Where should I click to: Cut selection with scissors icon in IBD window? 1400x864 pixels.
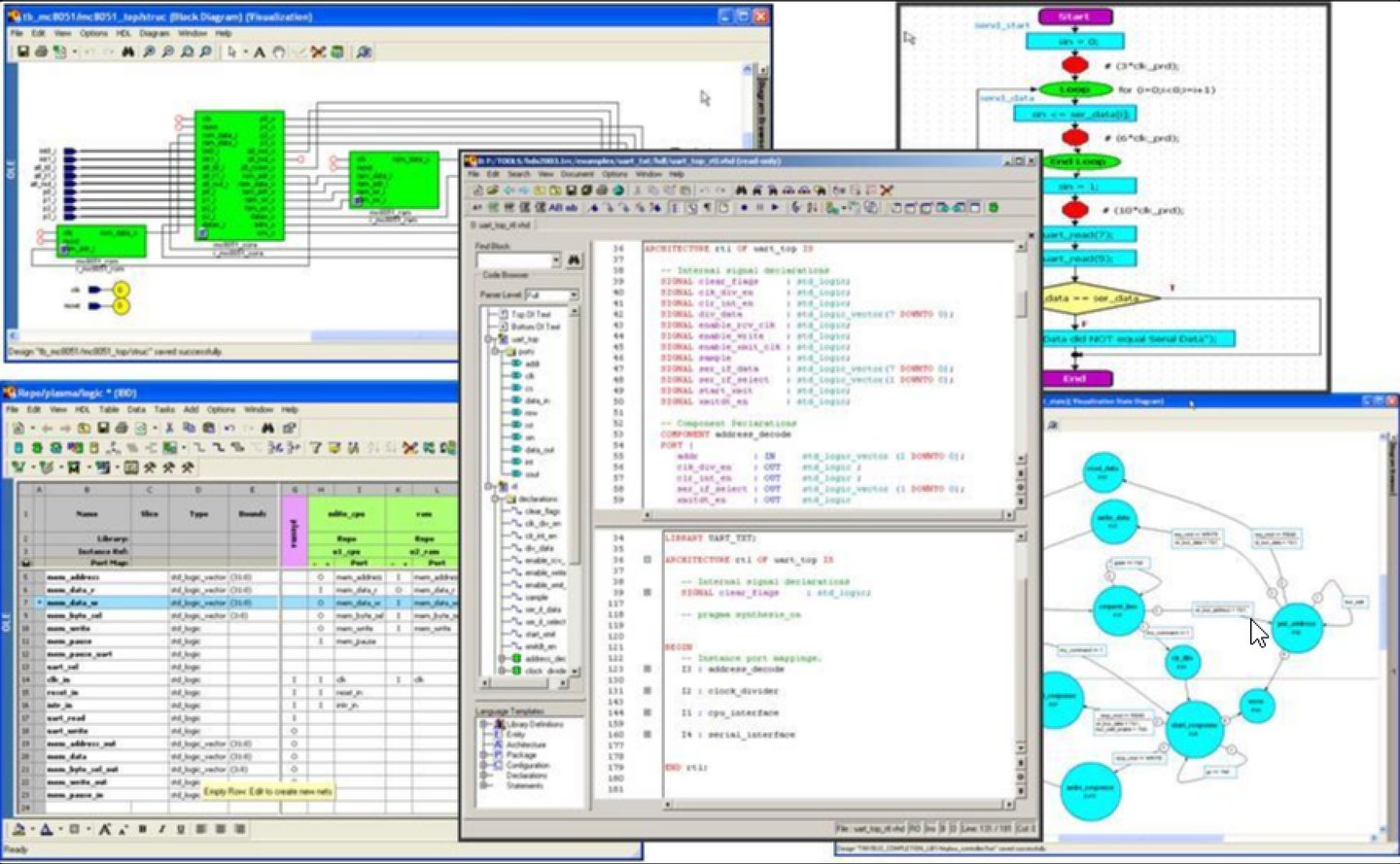tap(169, 428)
